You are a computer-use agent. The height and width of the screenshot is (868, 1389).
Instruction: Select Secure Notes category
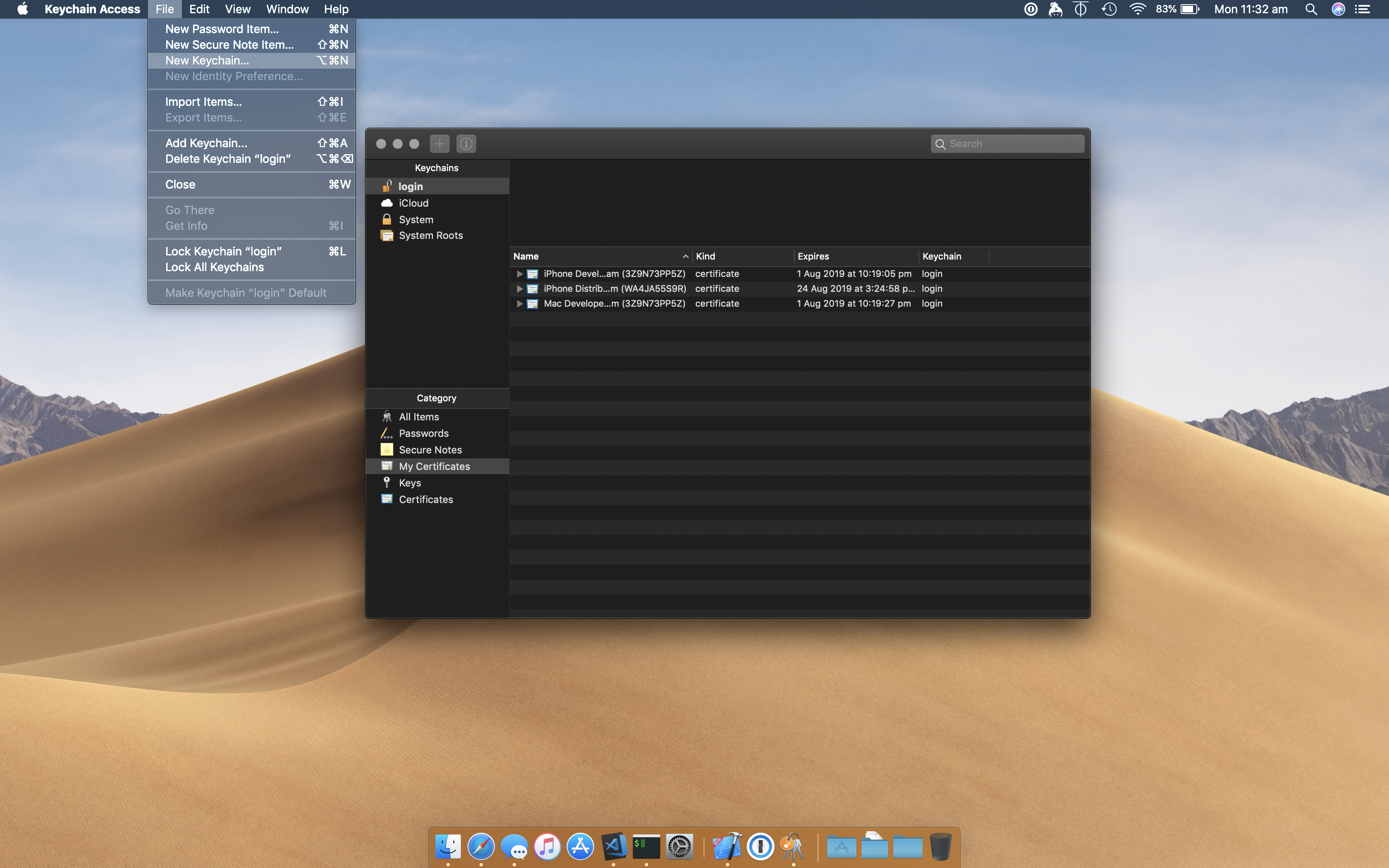pyautogui.click(x=437, y=450)
